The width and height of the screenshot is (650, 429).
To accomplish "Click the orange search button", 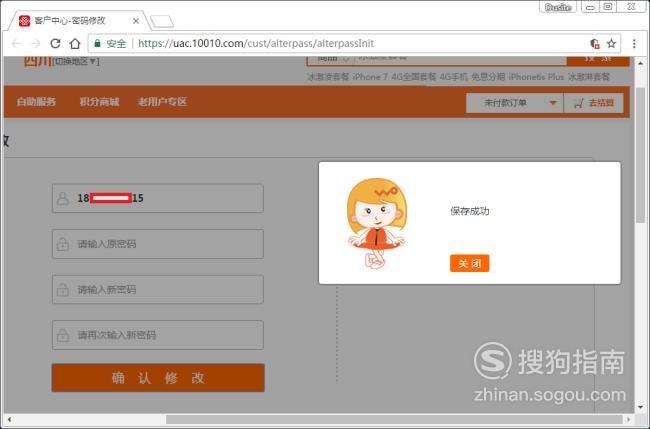I will 598,60.
